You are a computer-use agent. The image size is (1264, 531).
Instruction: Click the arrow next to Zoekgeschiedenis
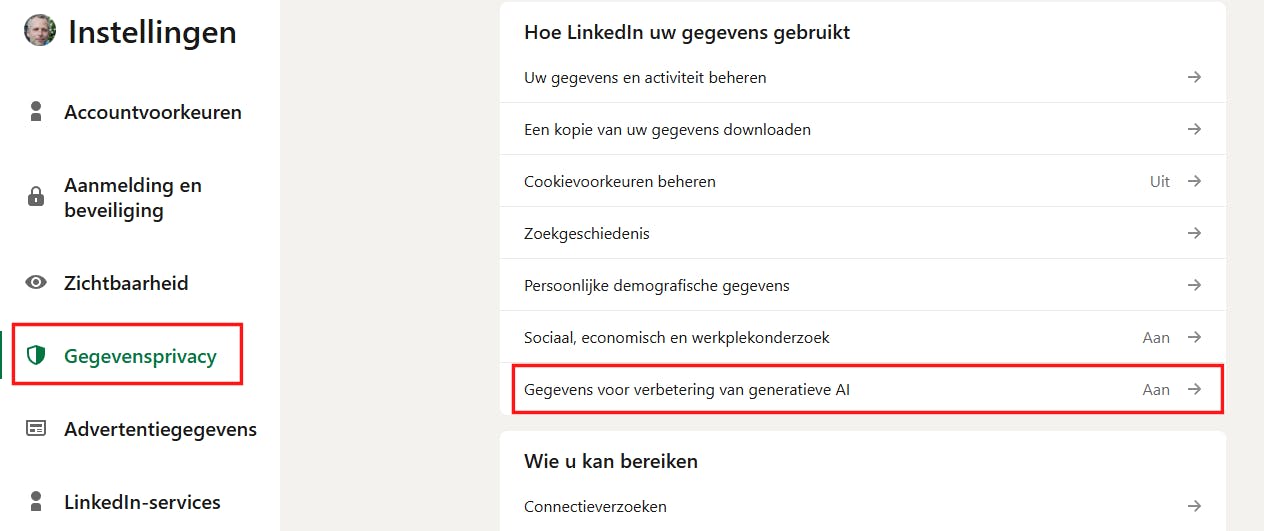pos(1194,233)
